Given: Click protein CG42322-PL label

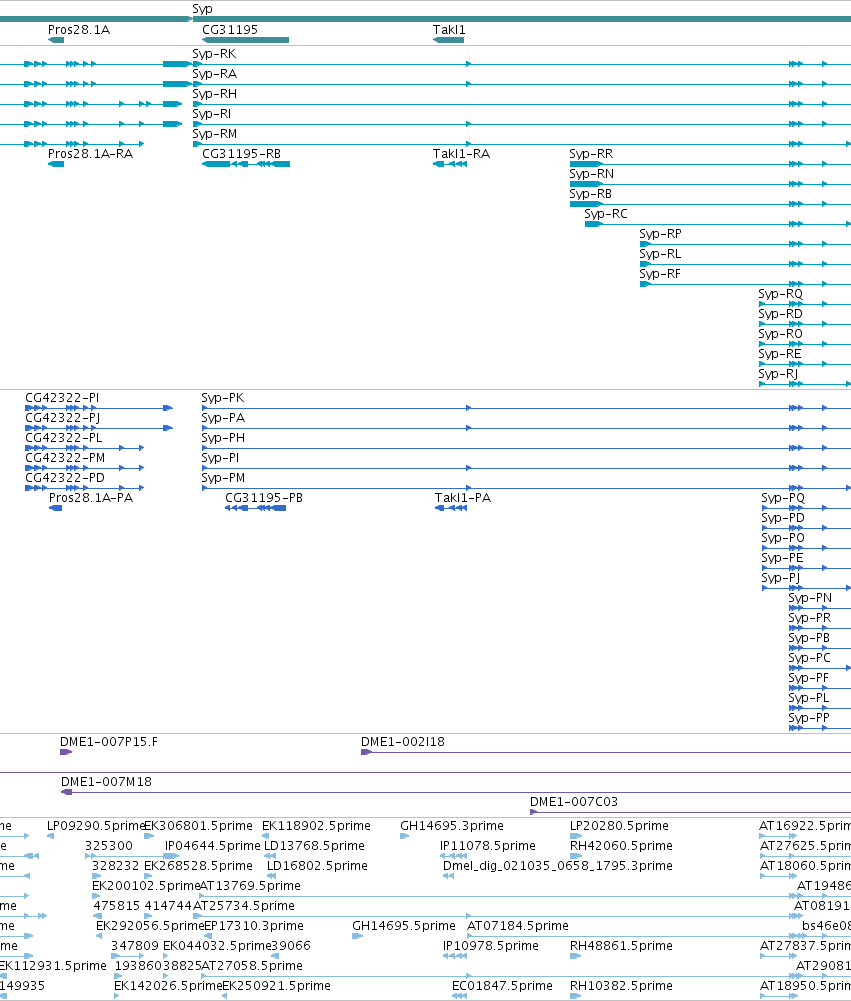Looking at the screenshot, I should 64,438.
